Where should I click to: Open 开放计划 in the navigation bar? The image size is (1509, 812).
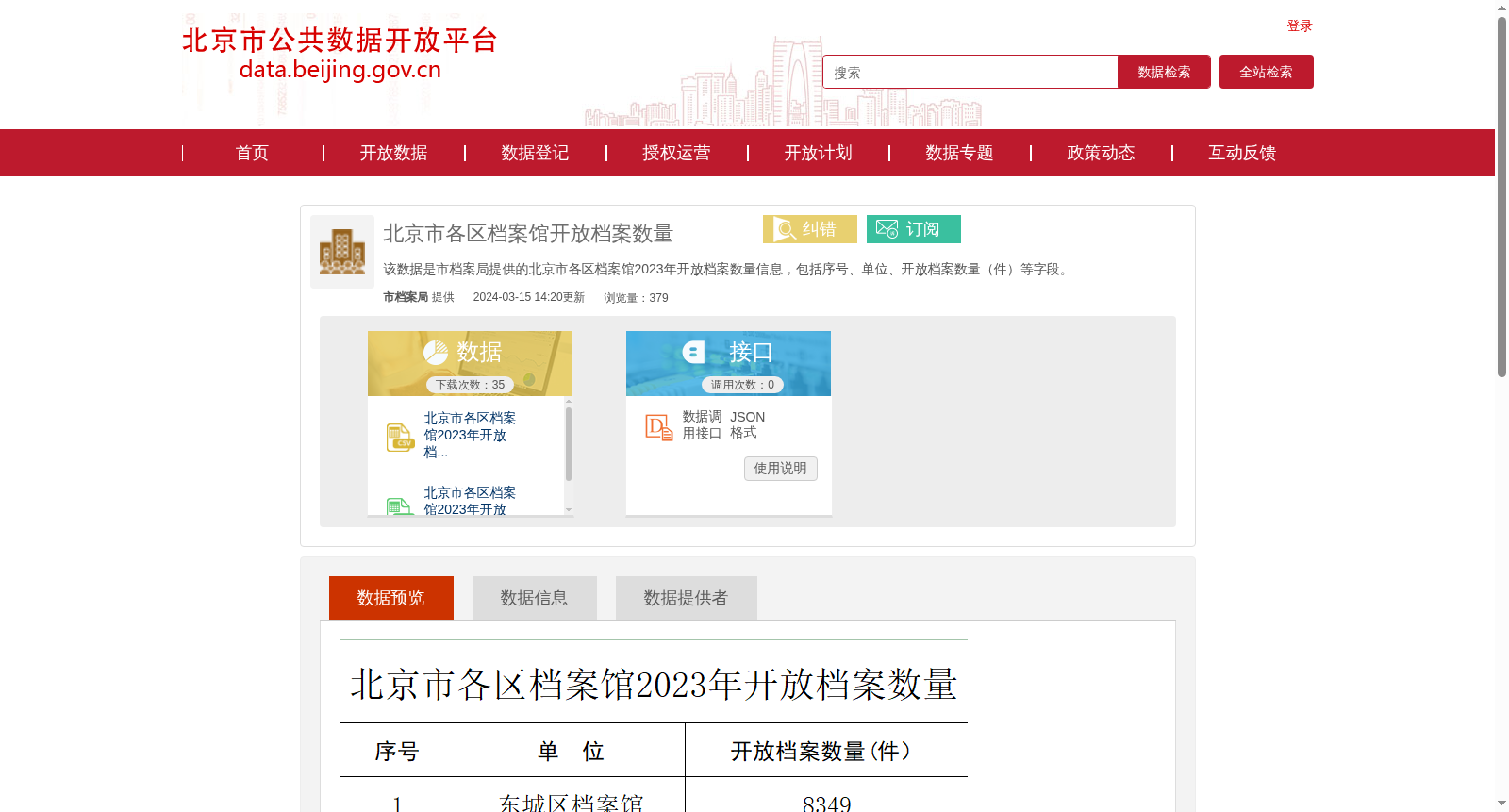point(818,153)
